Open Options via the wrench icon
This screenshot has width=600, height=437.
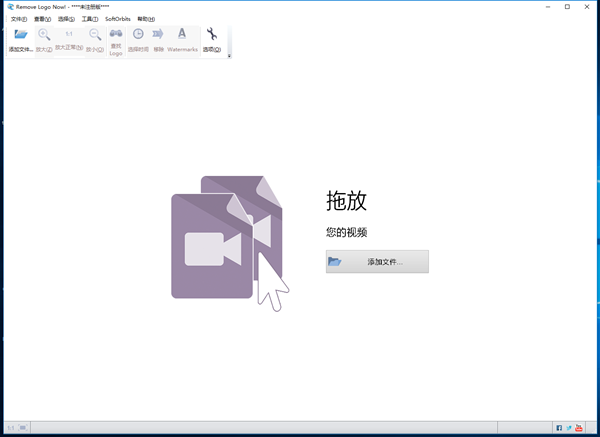click(212, 34)
